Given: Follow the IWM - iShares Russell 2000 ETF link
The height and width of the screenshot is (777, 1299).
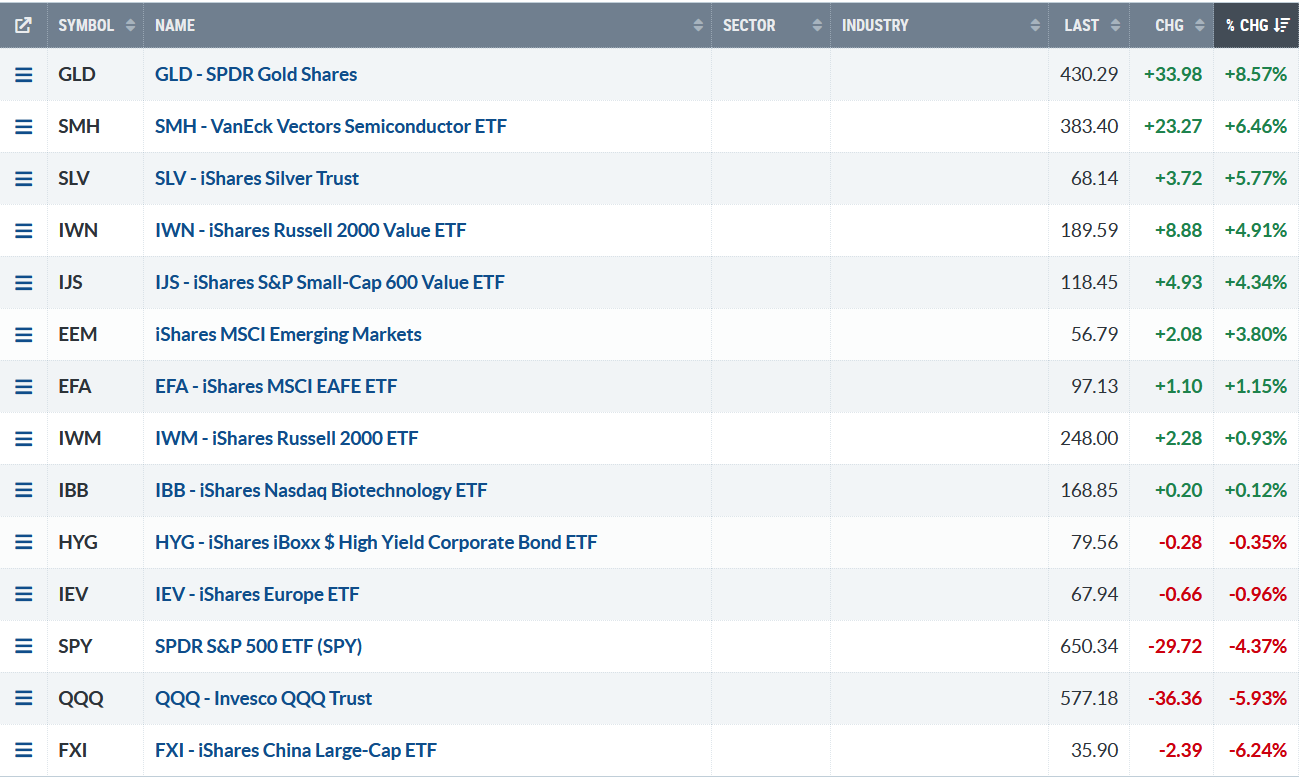Looking at the screenshot, I should [x=286, y=438].
